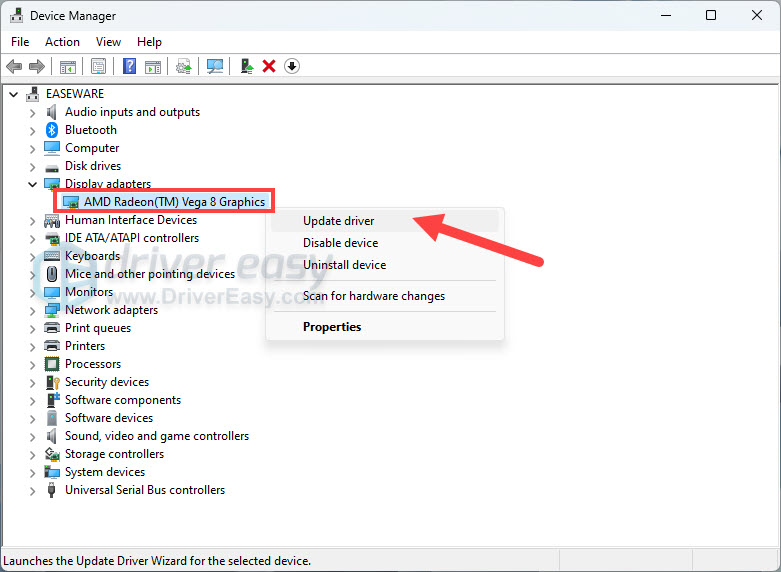781x572 pixels.
Task: Expand the Universal Serial Bus controllers node
Action: [33, 490]
